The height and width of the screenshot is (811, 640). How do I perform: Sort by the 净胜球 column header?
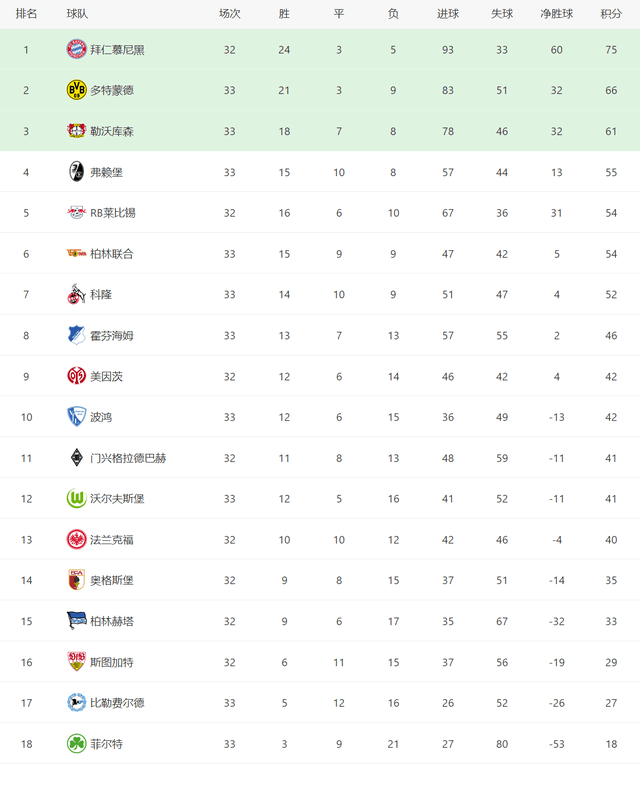(557, 14)
